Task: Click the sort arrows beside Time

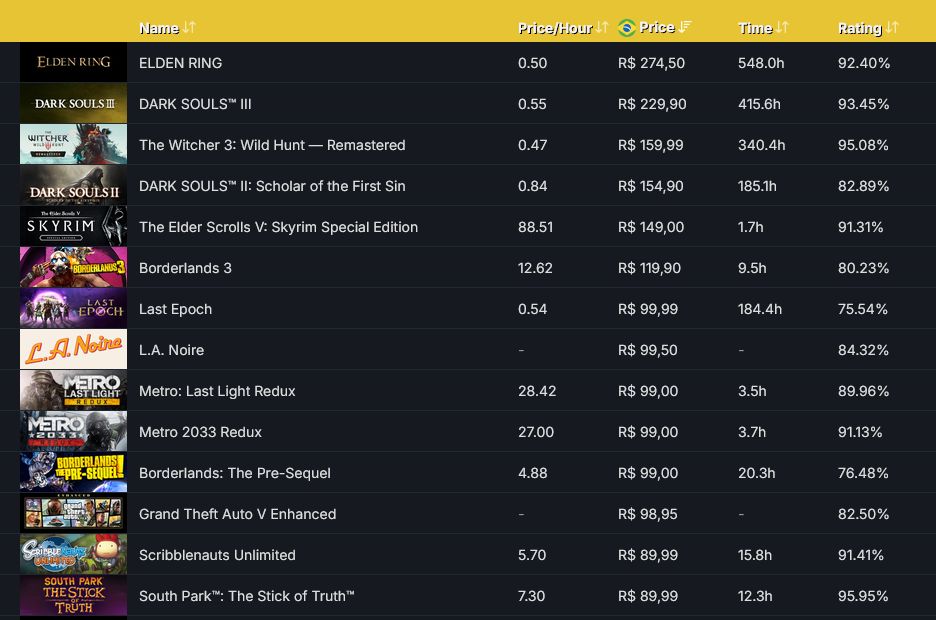Action: [x=782, y=27]
